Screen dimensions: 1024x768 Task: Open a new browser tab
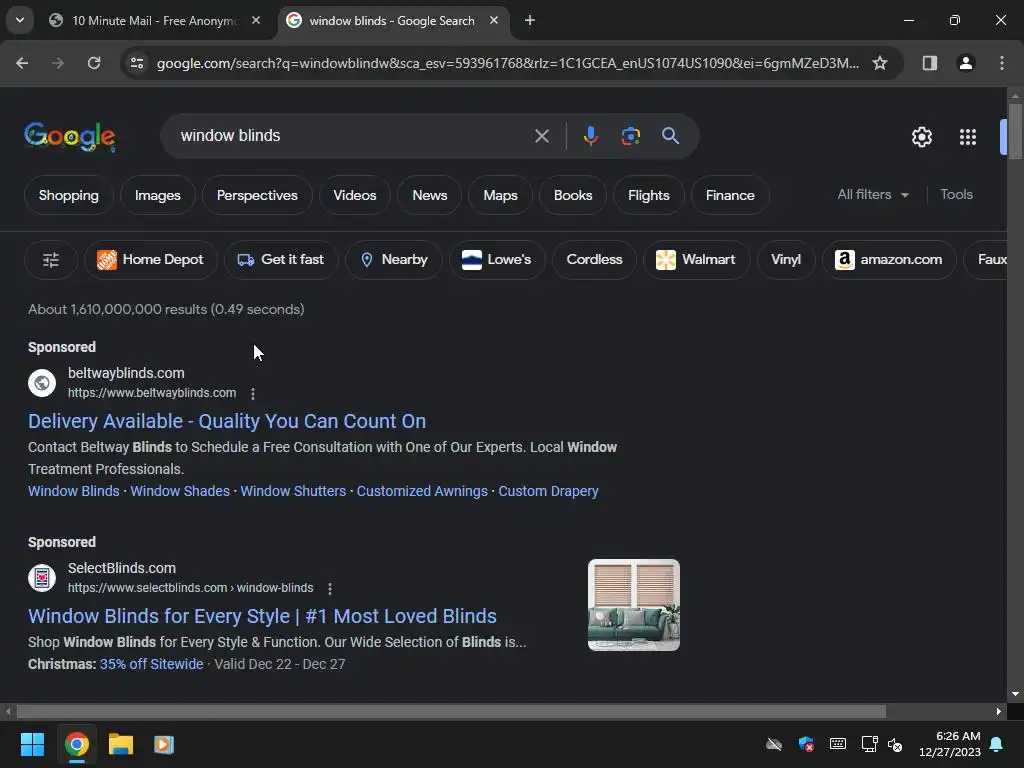(530, 21)
